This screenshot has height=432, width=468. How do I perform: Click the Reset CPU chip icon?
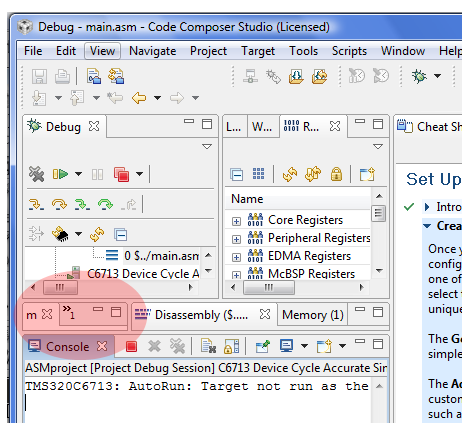tap(60, 234)
